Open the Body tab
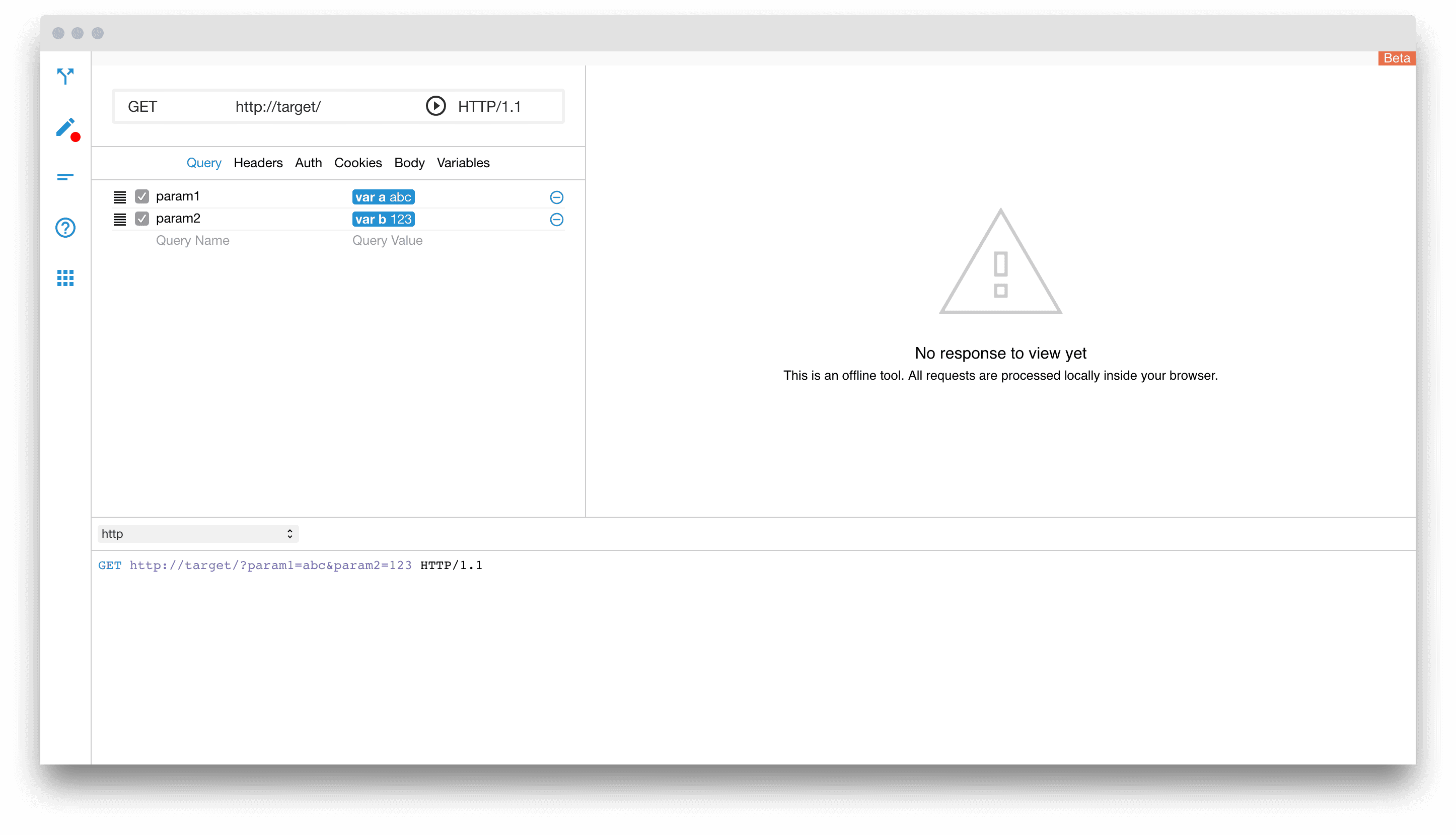The width and height of the screenshot is (1456, 835). (x=409, y=163)
